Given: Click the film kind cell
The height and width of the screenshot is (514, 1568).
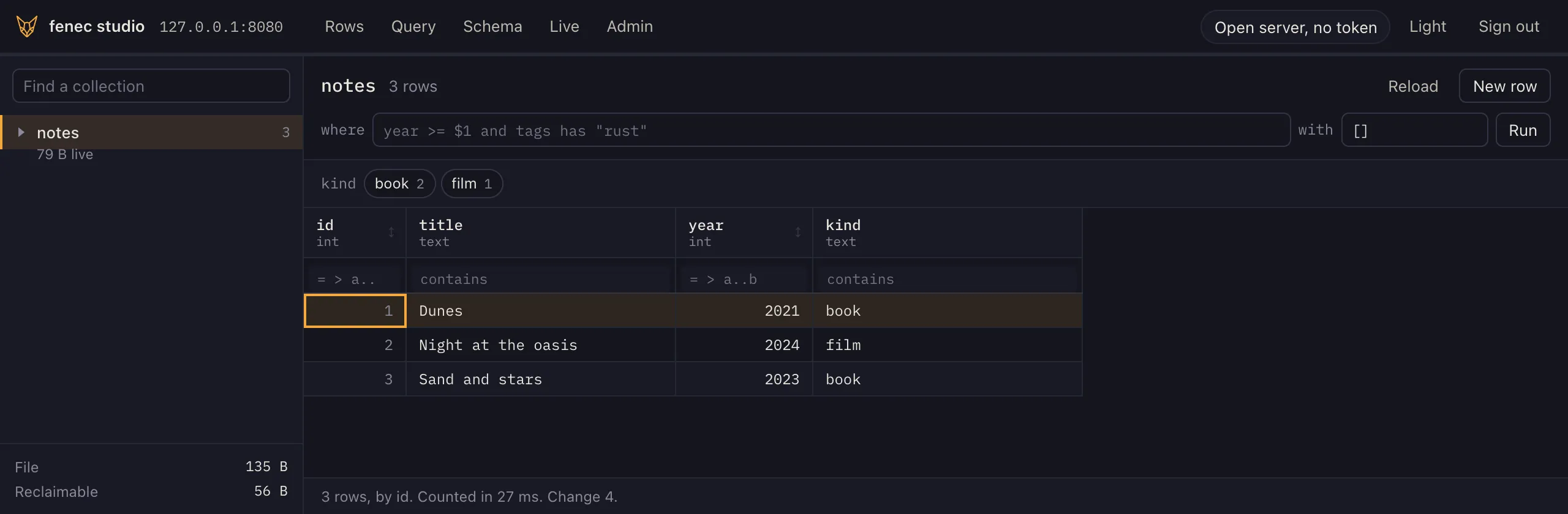Looking at the screenshot, I should coord(948,345).
